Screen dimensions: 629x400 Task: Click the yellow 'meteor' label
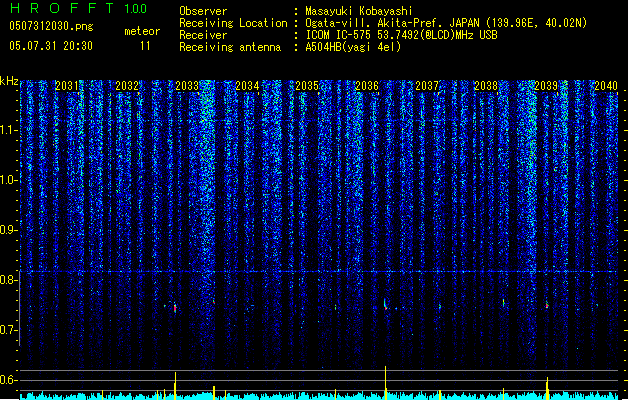(x=142, y=31)
